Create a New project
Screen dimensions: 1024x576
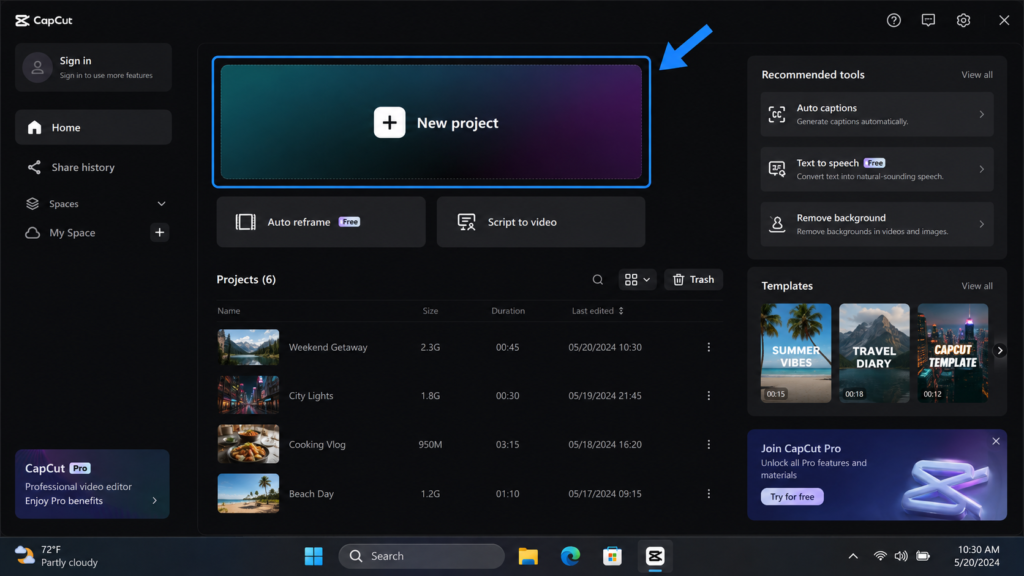[431, 122]
